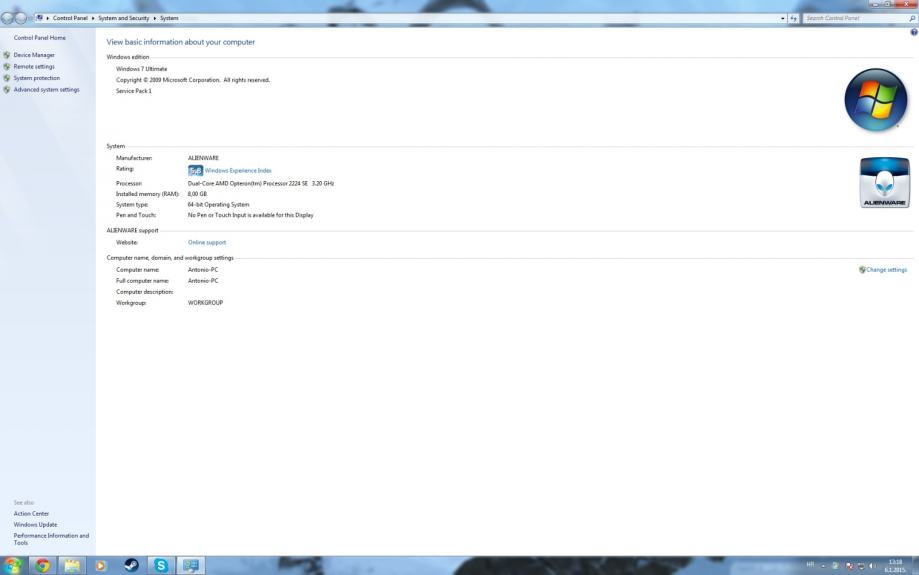Click the Advanced system settings shield icon
Image resolution: width=919 pixels, height=575 pixels.
click(7, 90)
